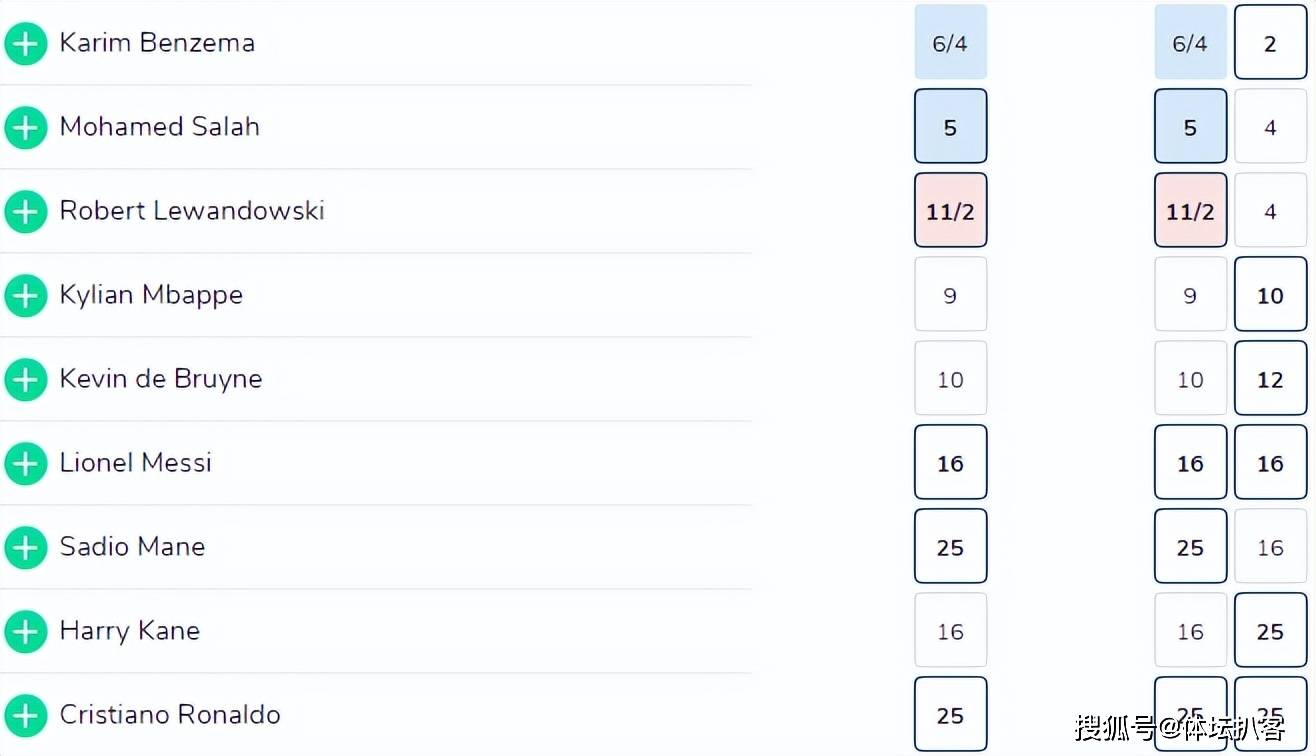
Task: Expand Cristiano Ronaldo's row with the plus icon
Action: 26,715
